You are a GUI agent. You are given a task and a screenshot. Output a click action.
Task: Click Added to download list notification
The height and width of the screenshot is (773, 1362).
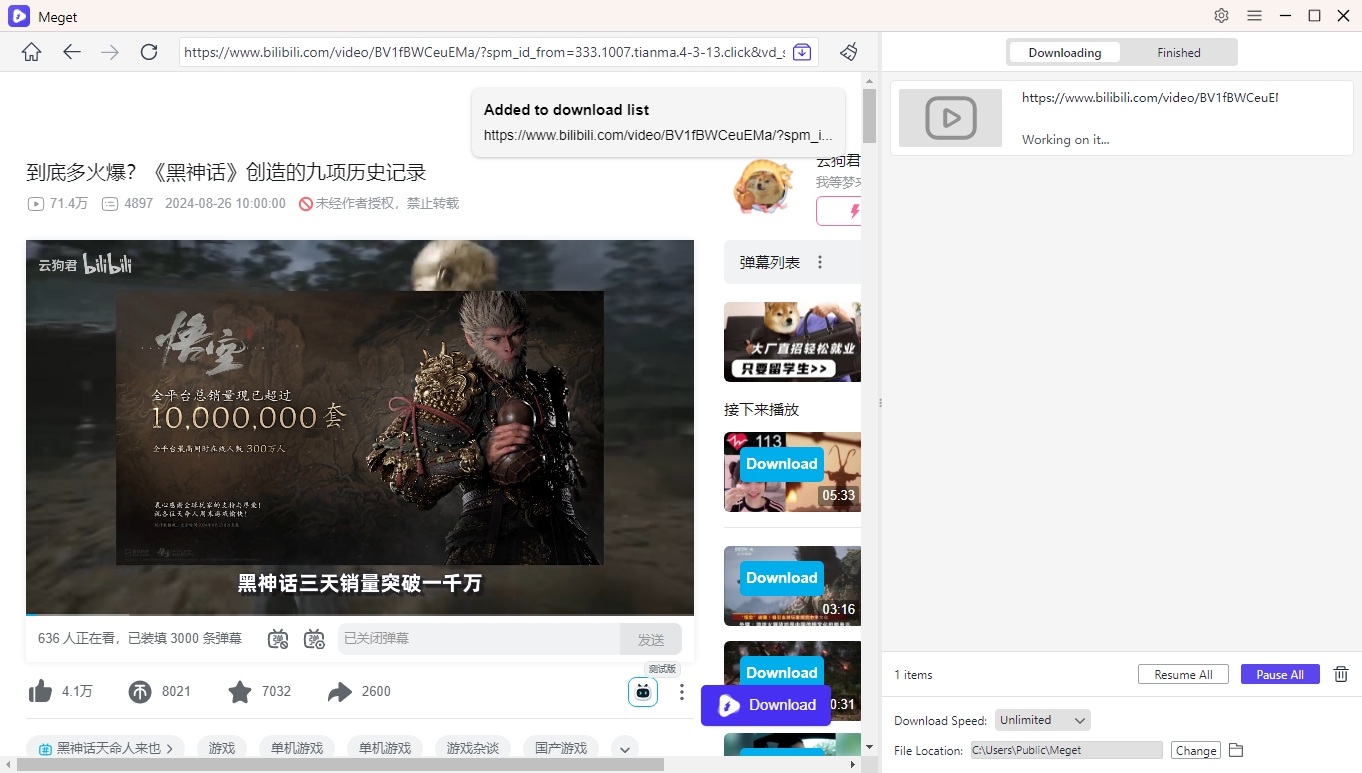[x=659, y=122]
